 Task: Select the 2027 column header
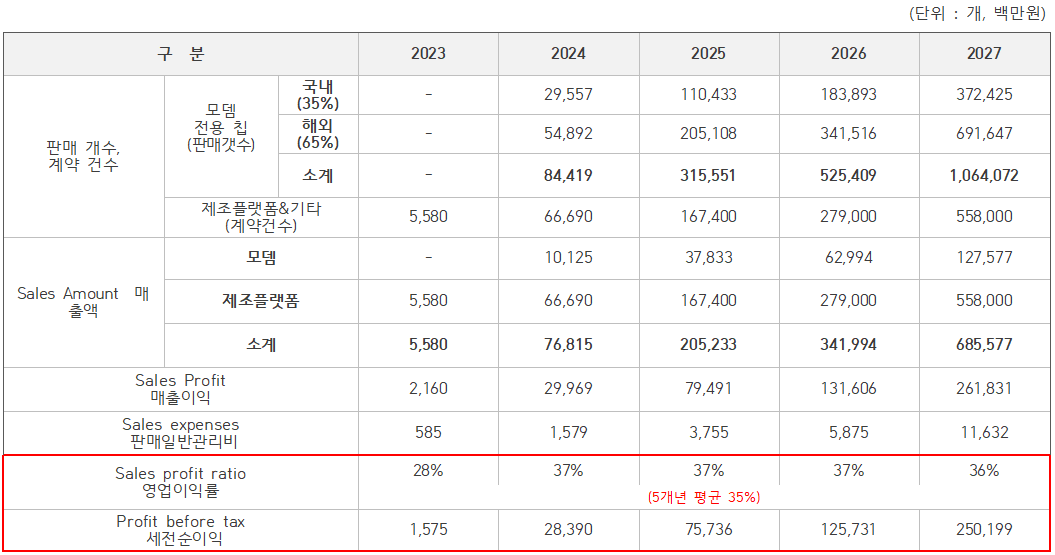(984, 54)
